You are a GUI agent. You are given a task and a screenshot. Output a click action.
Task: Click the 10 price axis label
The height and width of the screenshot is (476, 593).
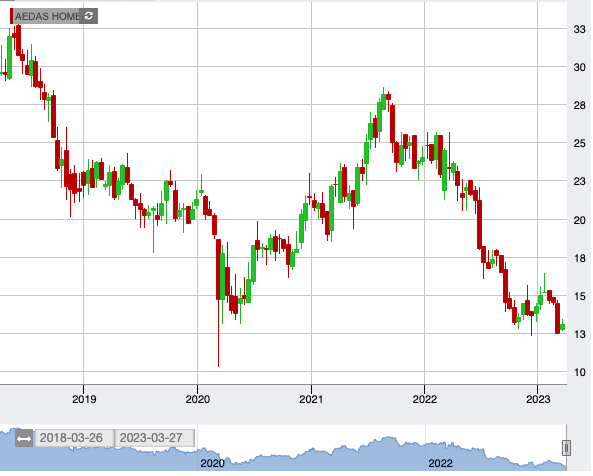pos(579,372)
